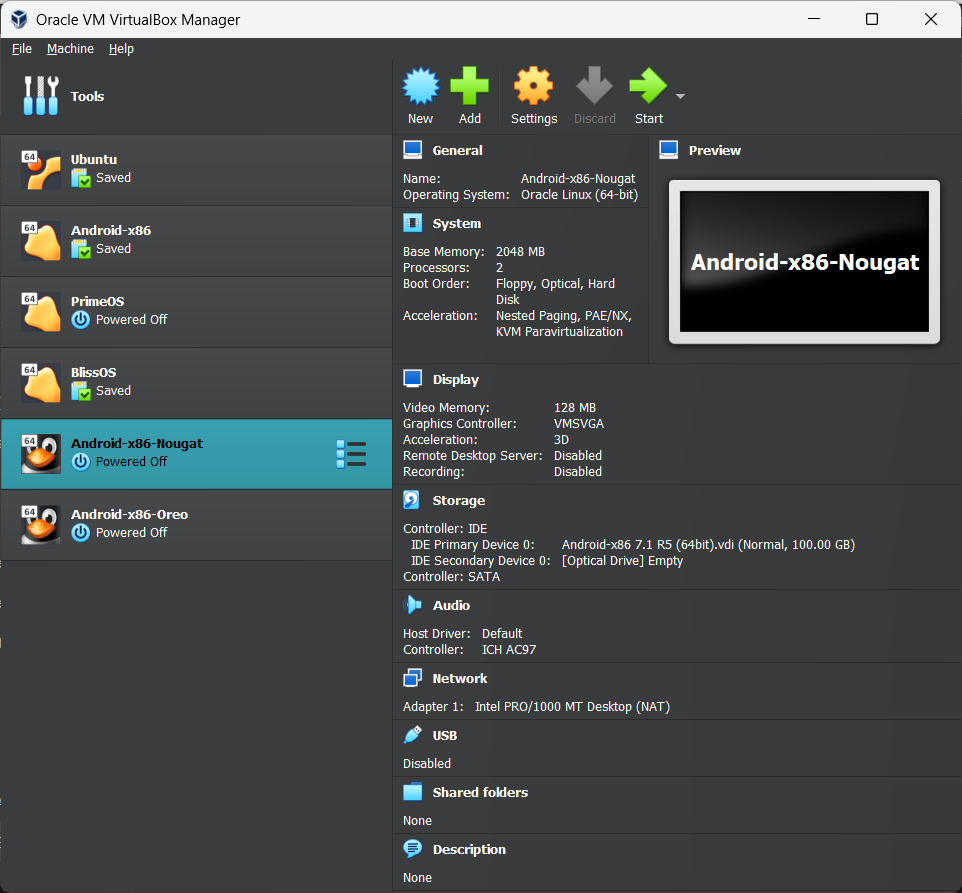
Task: Click the Optical Drive Empty entry
Action: (622, 561)
